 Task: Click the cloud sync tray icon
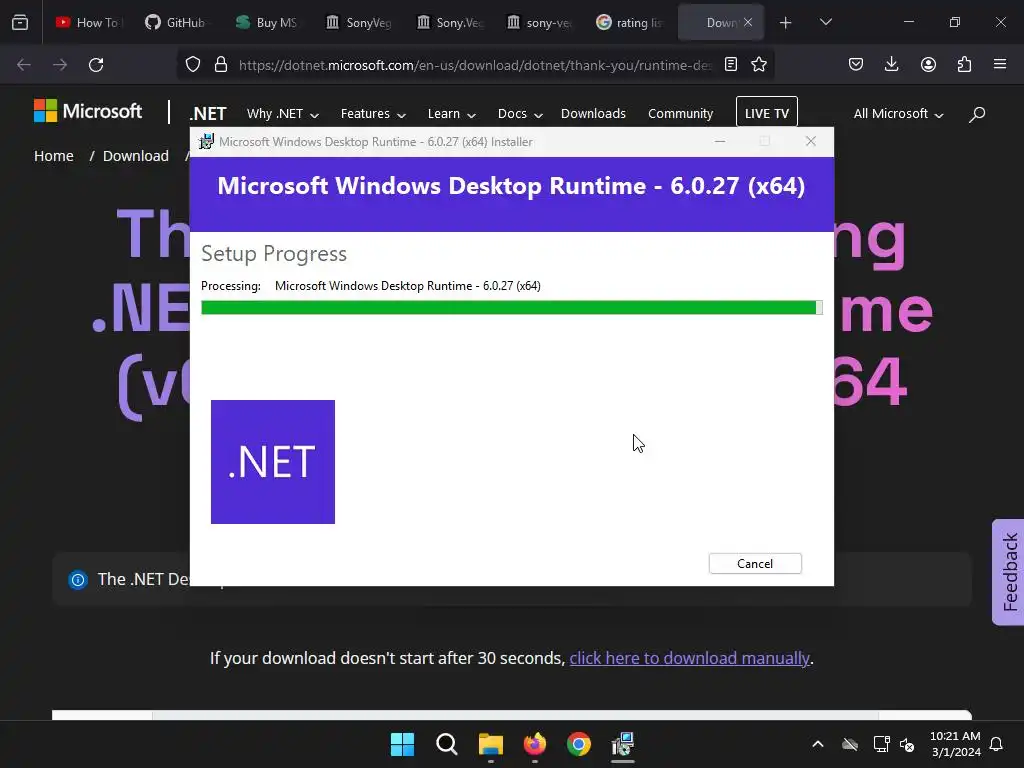[x=850, y=744]
